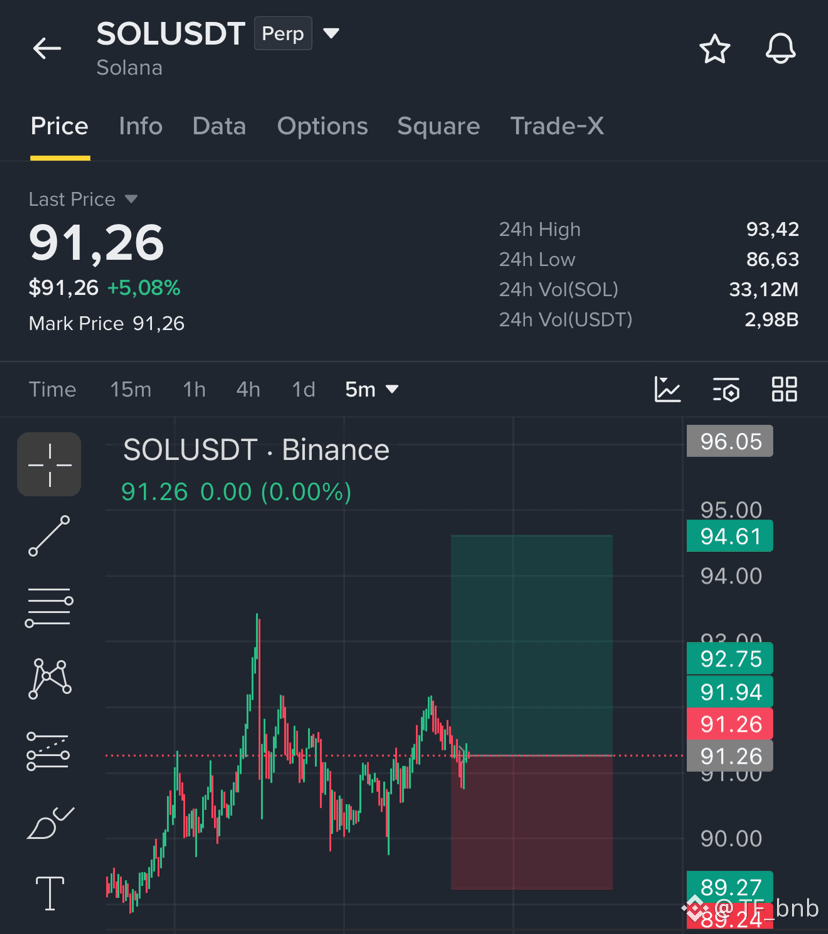Switch to the Options tab
828x934 pixels.
(x=322, y=126)
